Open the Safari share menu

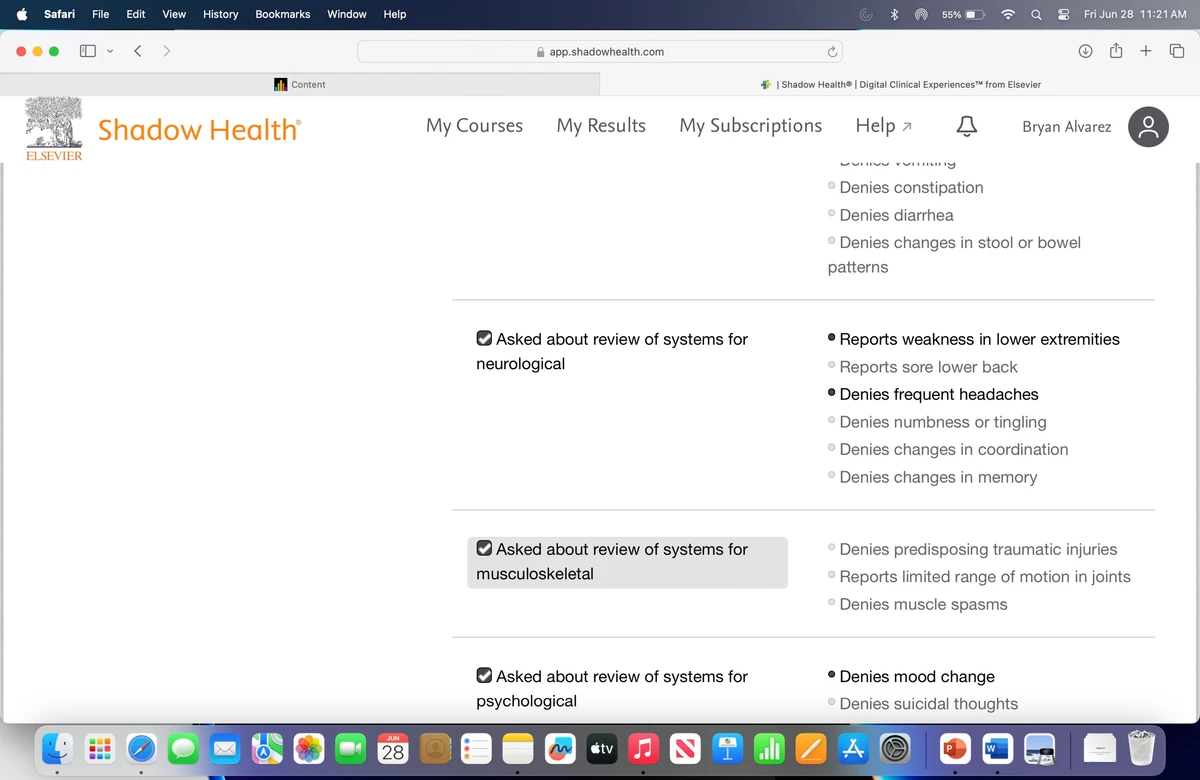(x=1116, y=50)
